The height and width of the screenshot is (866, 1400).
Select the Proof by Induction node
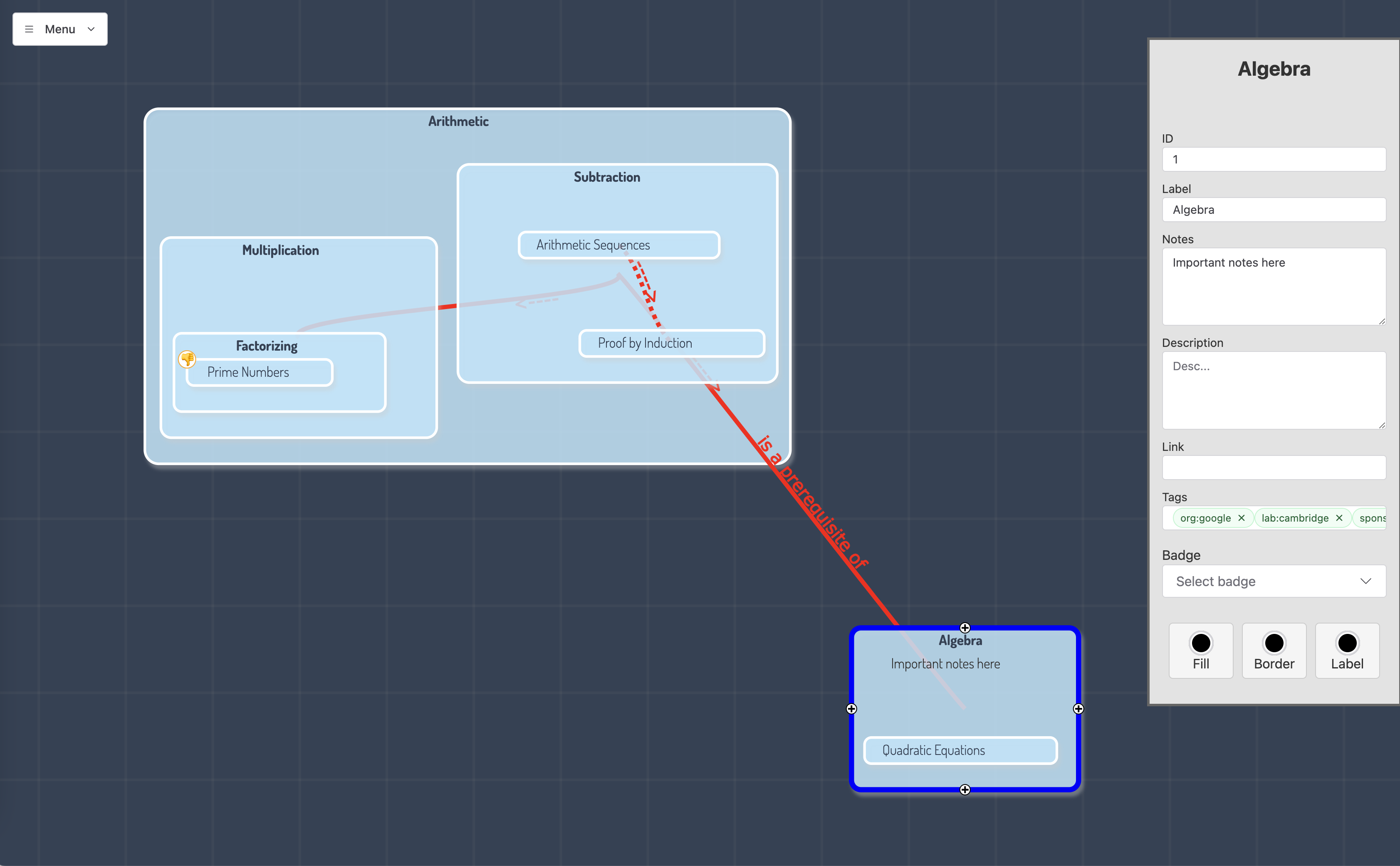[x=672, y=343]
